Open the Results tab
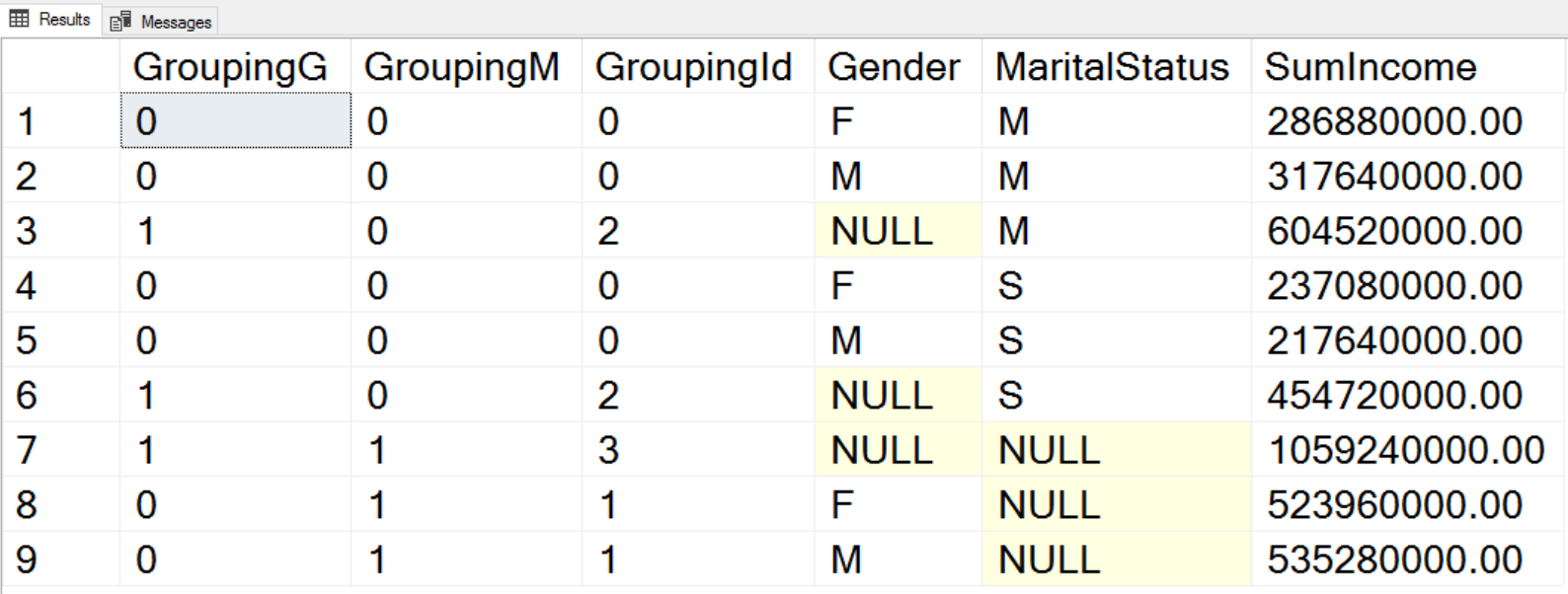Screen dimensions: 1568x594 pyautogui.click(x=51, y=19)
